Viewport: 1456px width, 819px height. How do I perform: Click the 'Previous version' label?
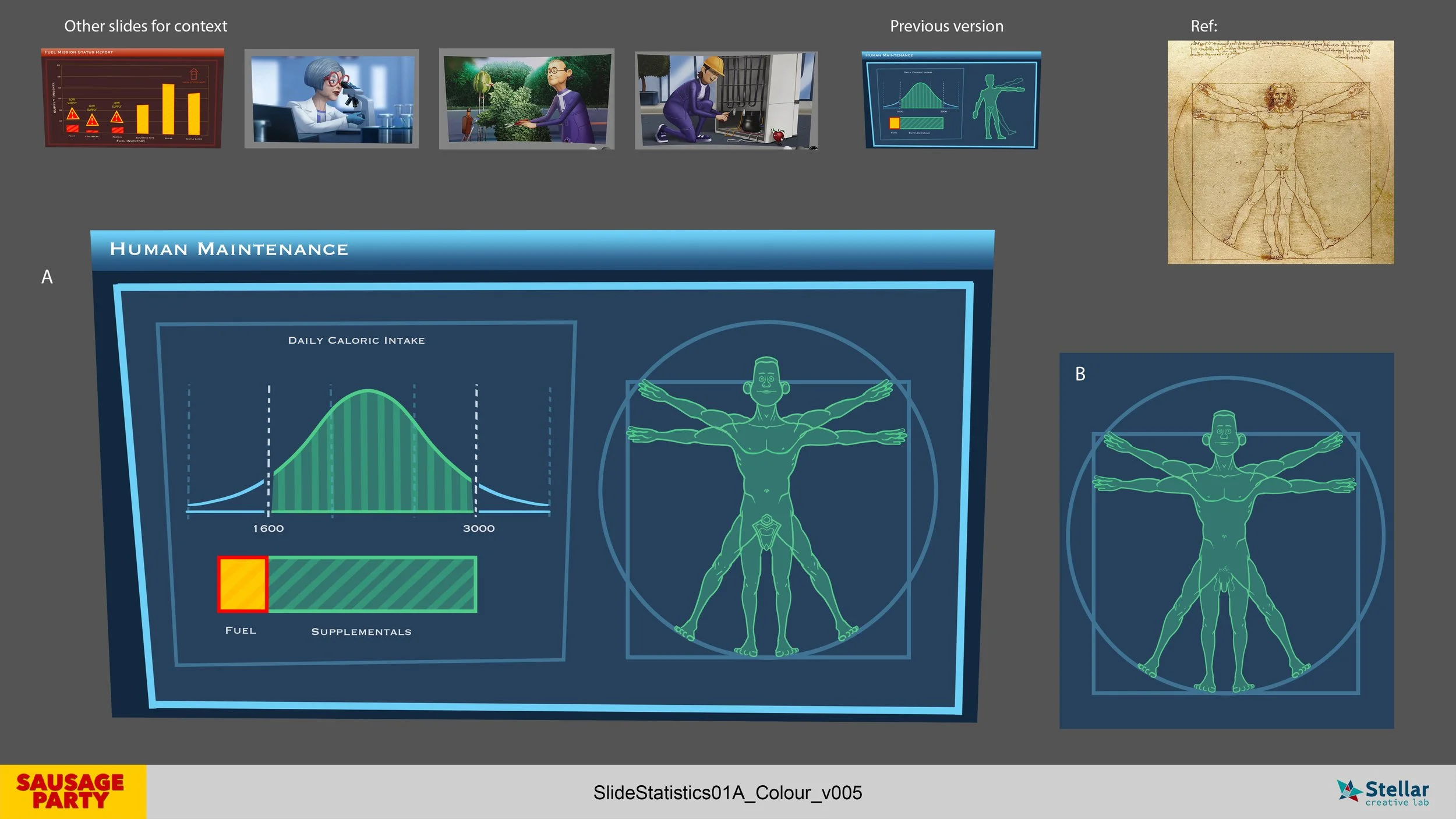946,26
